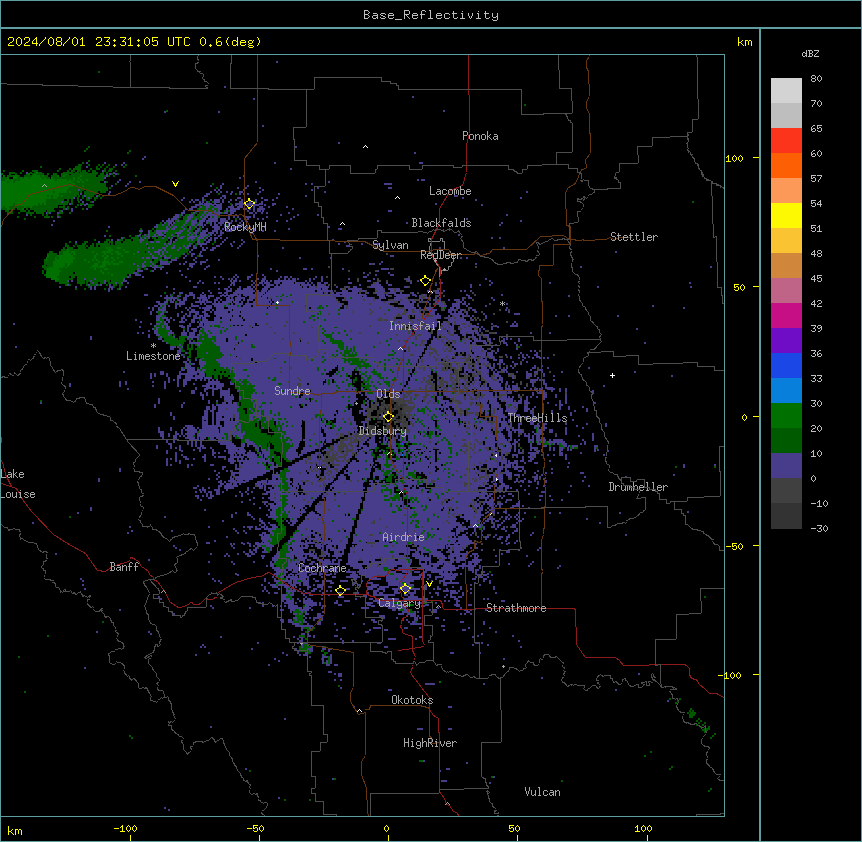
Task: Click the yellow V marker northwest of RockyMH
Action: [175, 184]
